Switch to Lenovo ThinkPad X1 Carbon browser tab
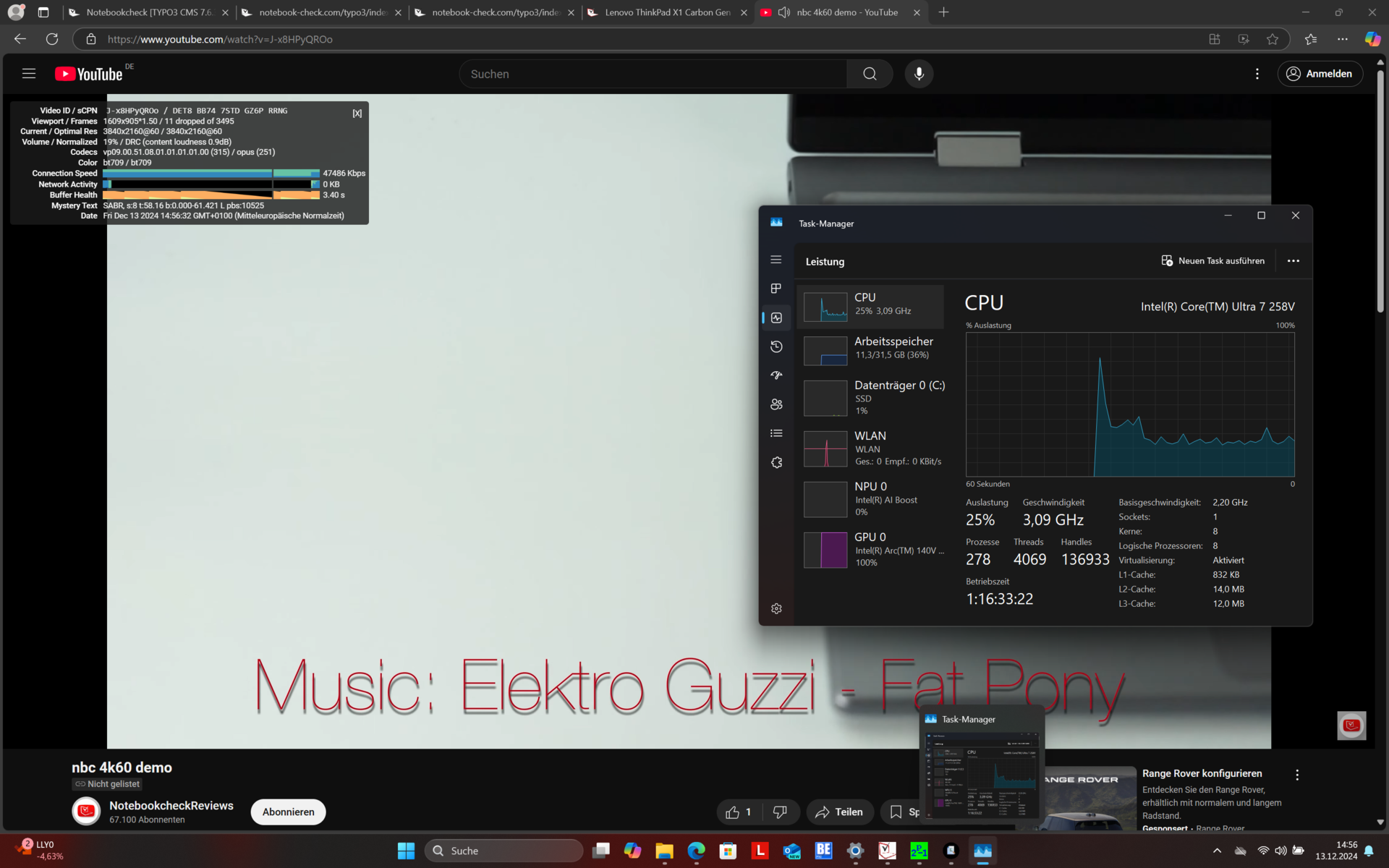Image resolution: width=1389 pixels, height=868 pixels. pyautogui.click(x=667, y=12)
